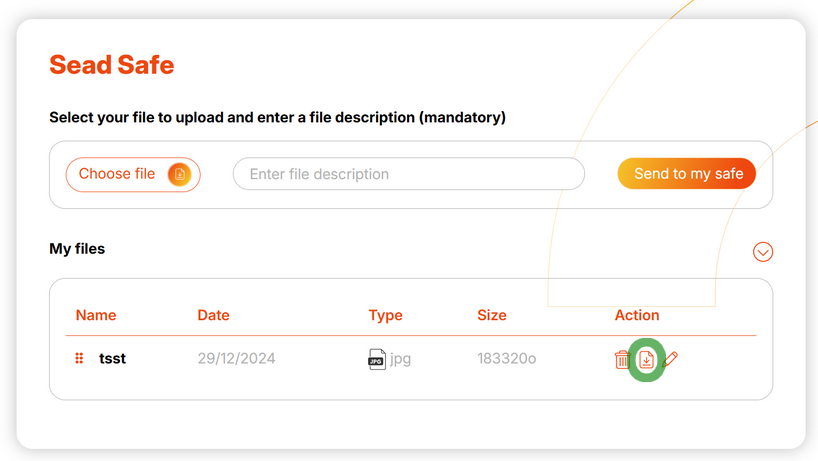Click the JPG file type icon
Viewport: 818px width, 461px height.
[377, 359]
